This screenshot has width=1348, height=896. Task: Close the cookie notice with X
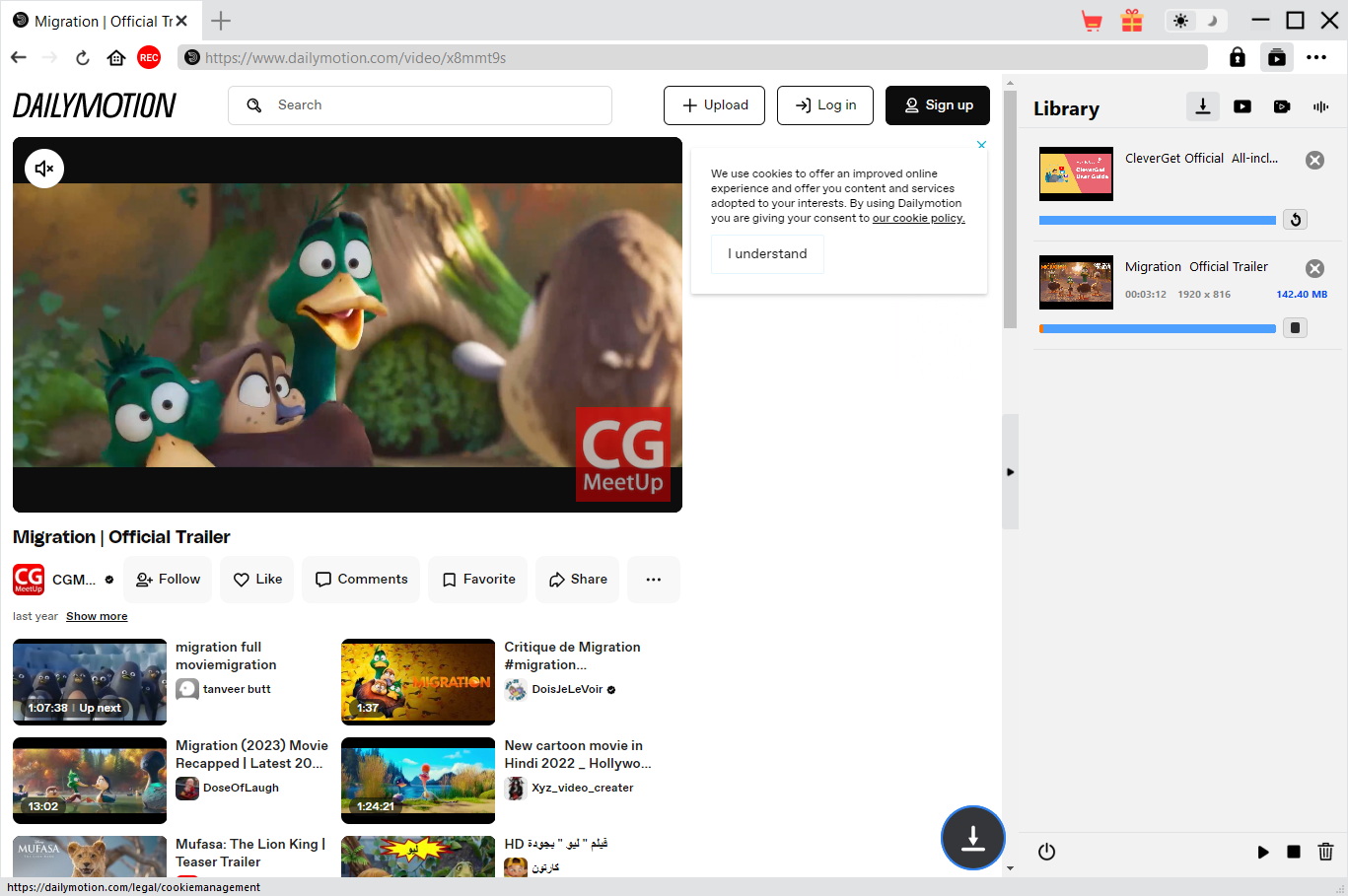pyautogui.click(x=981, y=145)
